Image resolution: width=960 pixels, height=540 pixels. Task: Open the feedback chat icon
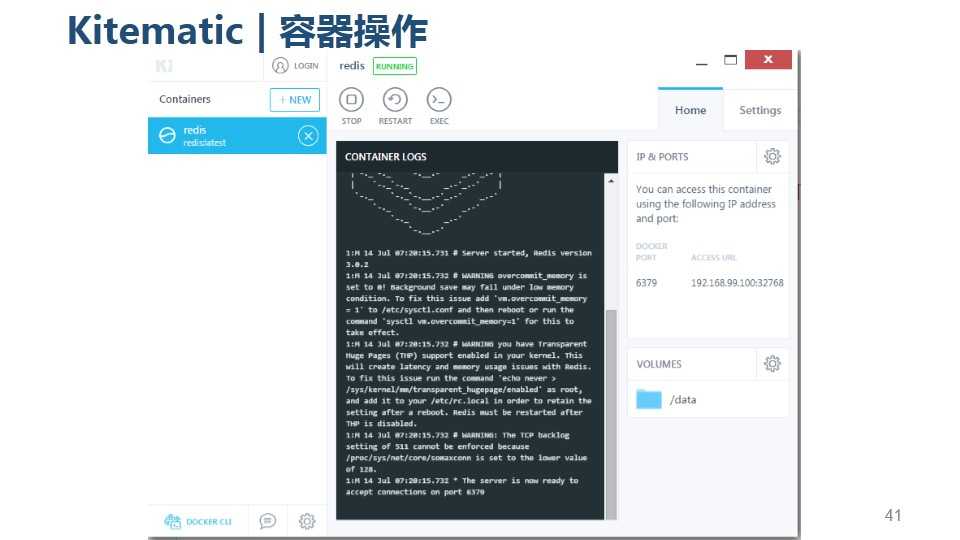(x=268, y=521)
